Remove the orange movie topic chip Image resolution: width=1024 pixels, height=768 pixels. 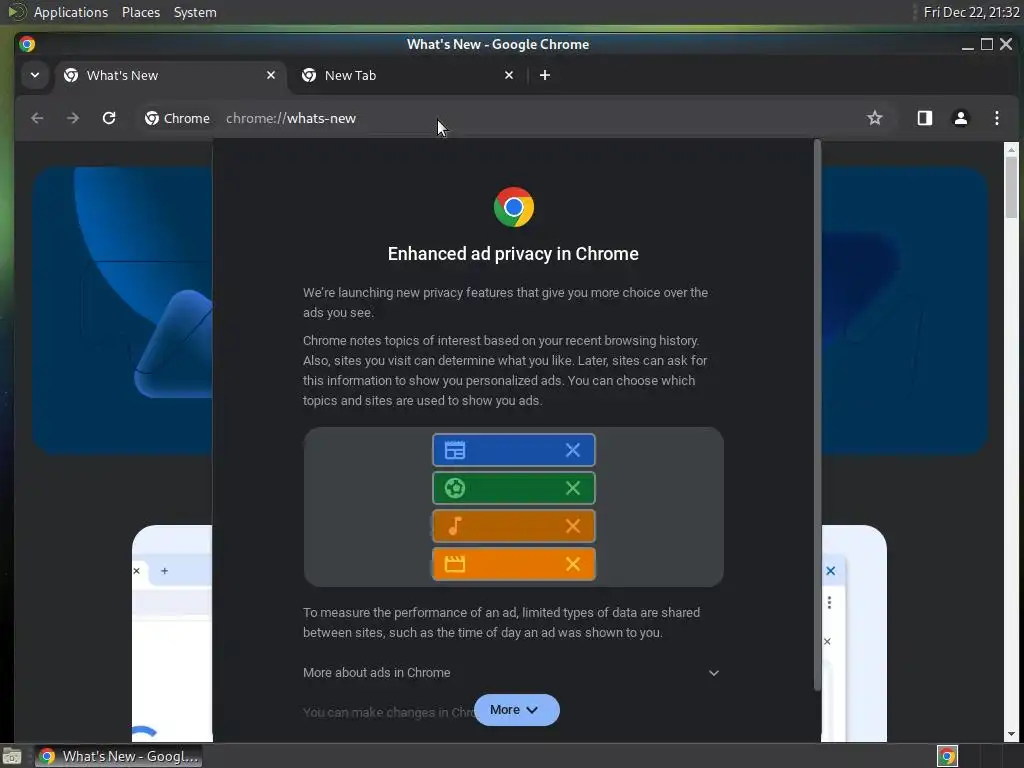click(x=573, y=564)
